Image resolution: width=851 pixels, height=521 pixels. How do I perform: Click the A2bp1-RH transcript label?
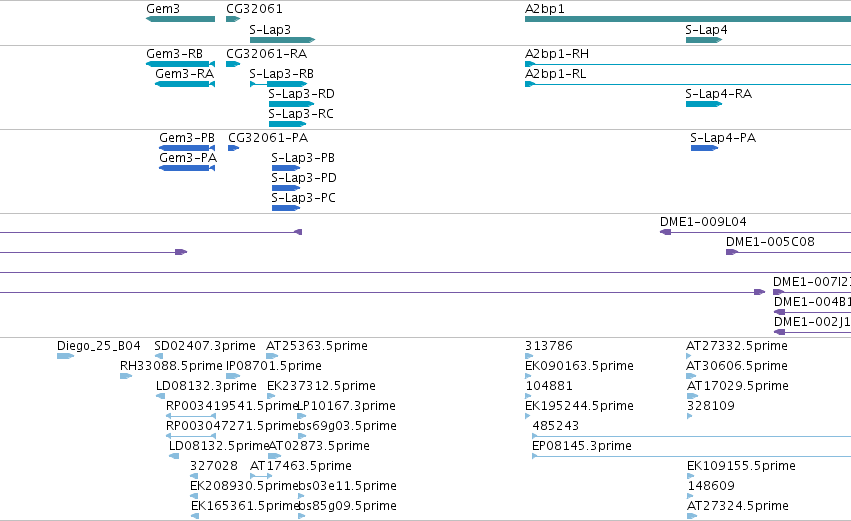click(557, 54)
